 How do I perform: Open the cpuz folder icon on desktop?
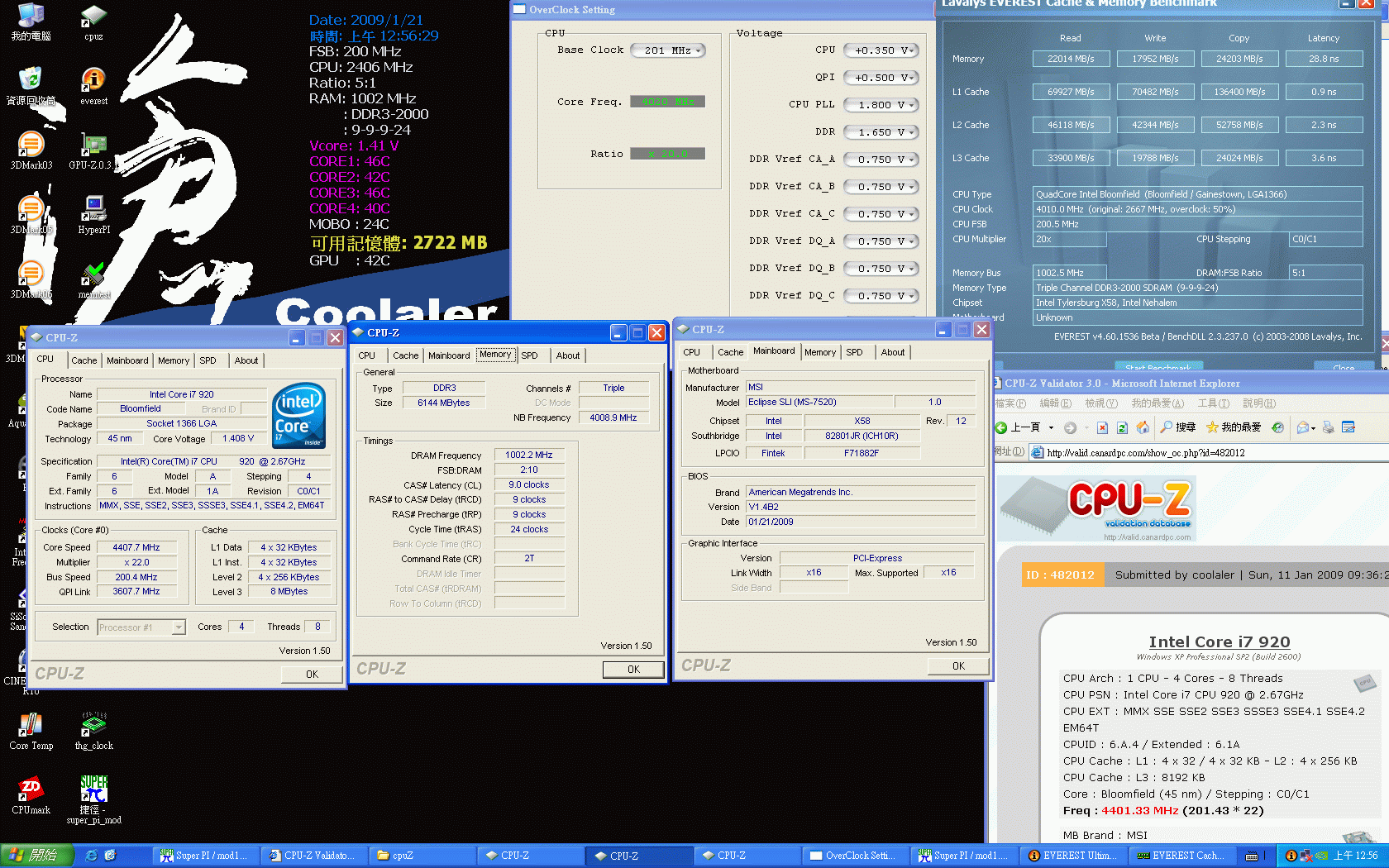pos(93,21)
